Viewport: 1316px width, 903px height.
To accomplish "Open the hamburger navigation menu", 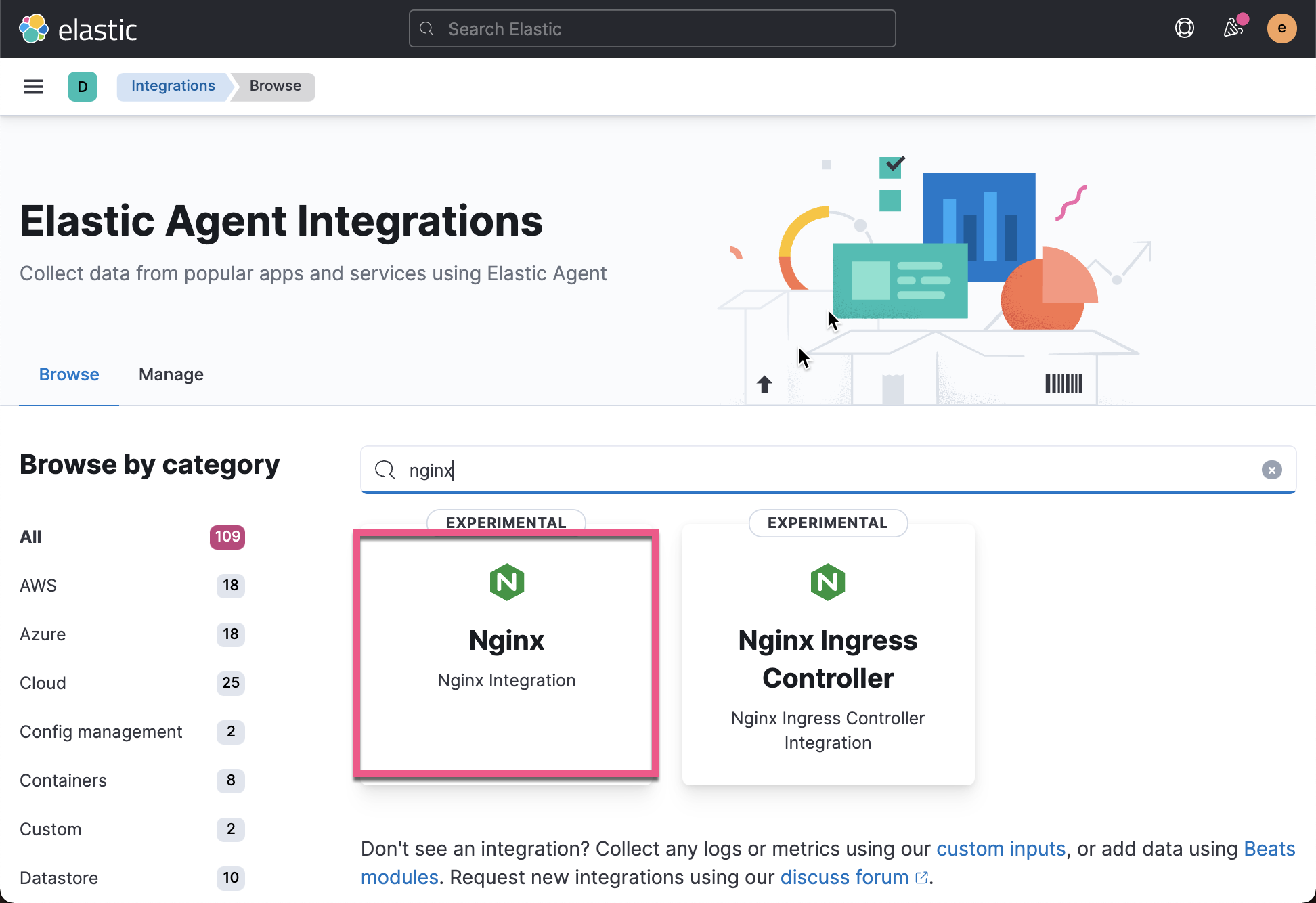I will (x=34, y=87).
